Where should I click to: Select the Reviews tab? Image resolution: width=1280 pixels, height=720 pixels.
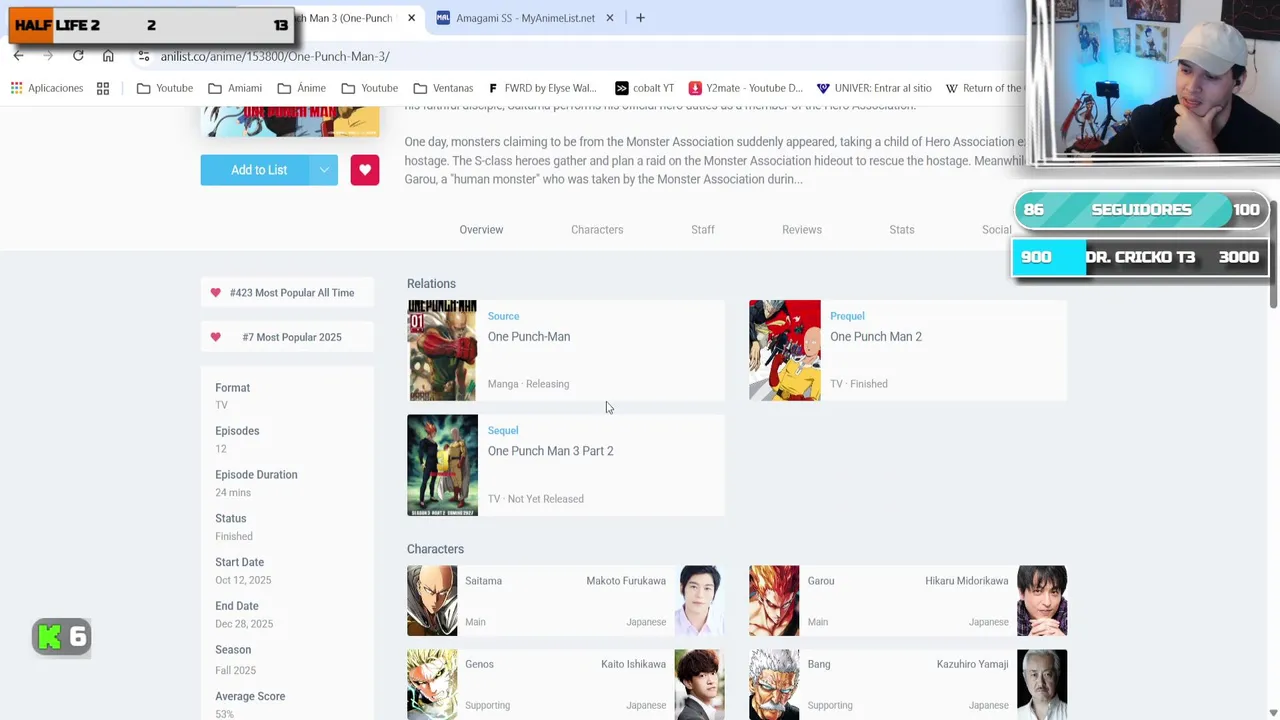(x=802, y=230)
